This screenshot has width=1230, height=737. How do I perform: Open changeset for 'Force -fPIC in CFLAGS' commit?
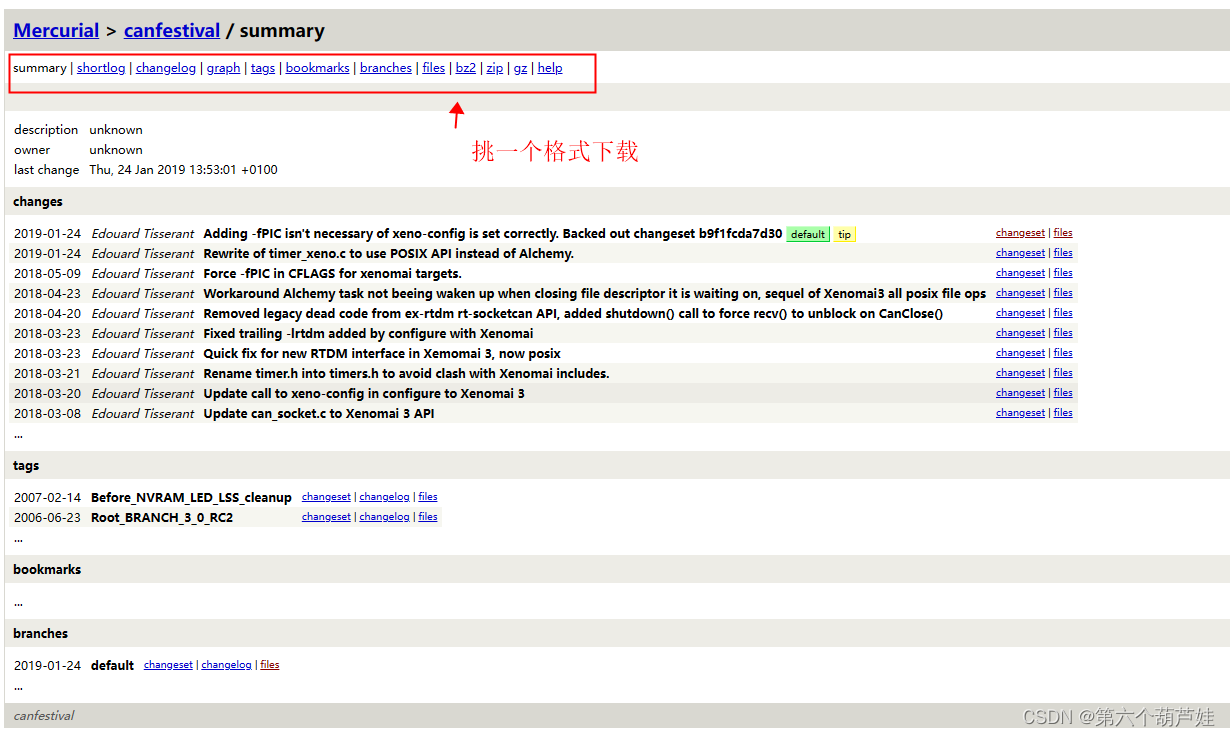click(1020, 273)
